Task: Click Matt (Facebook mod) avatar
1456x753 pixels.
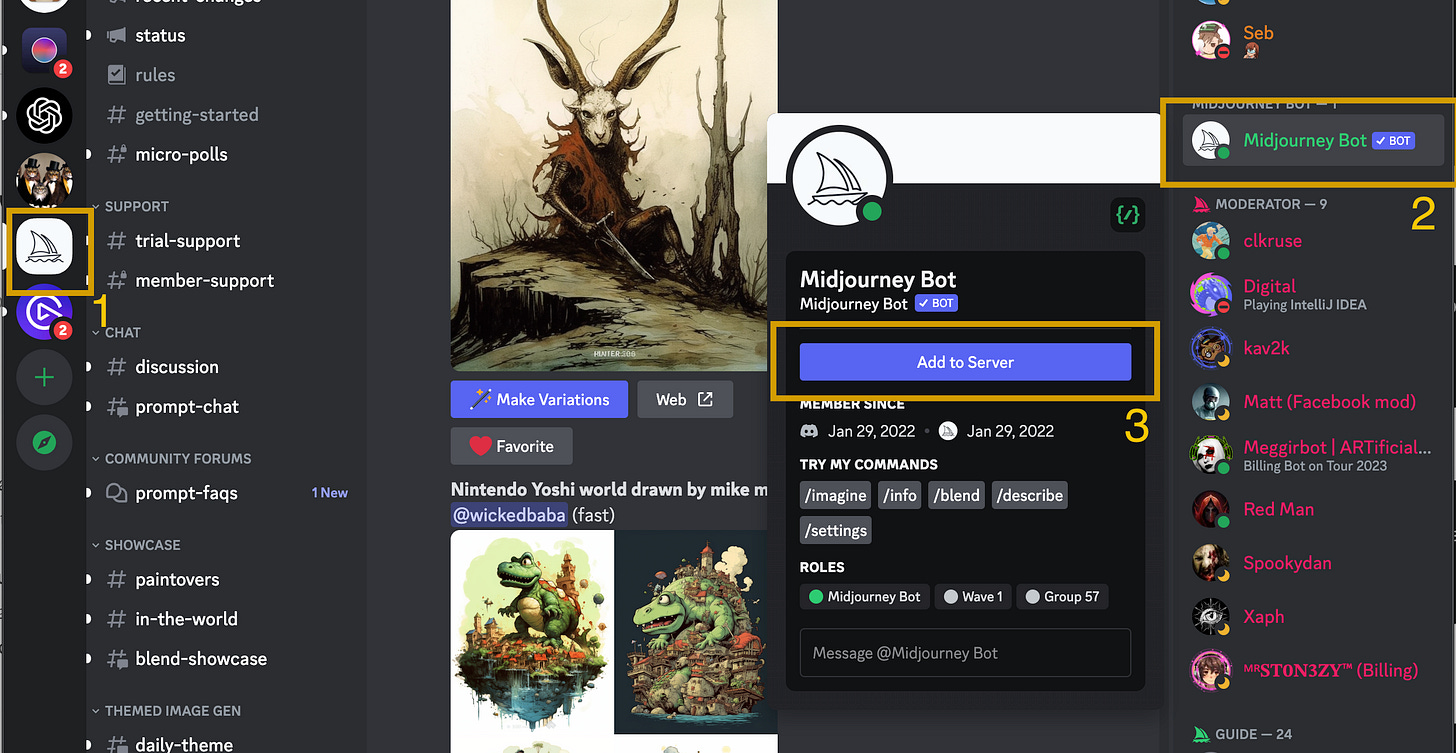Action: 1211,402
